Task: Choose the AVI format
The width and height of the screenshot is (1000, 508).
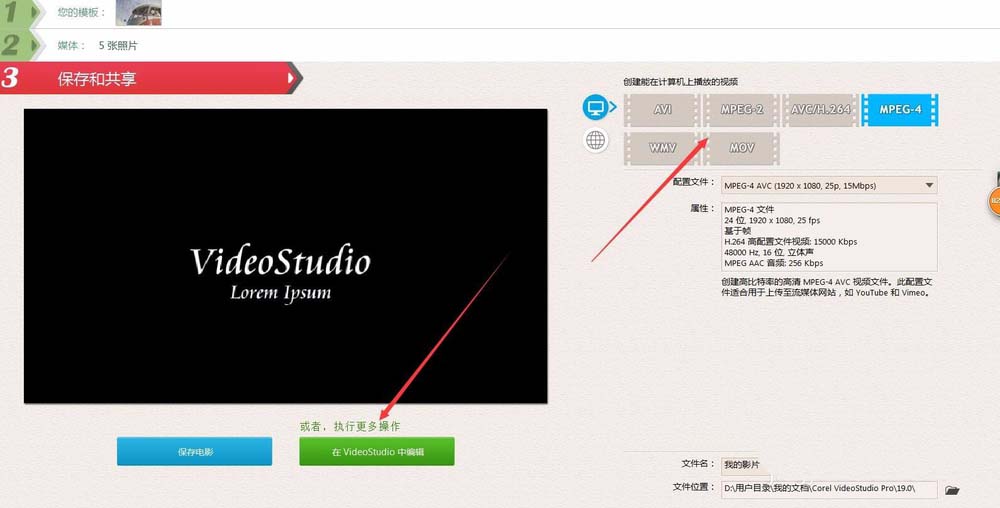Action: pyautogui.click(x=662, y=110)
